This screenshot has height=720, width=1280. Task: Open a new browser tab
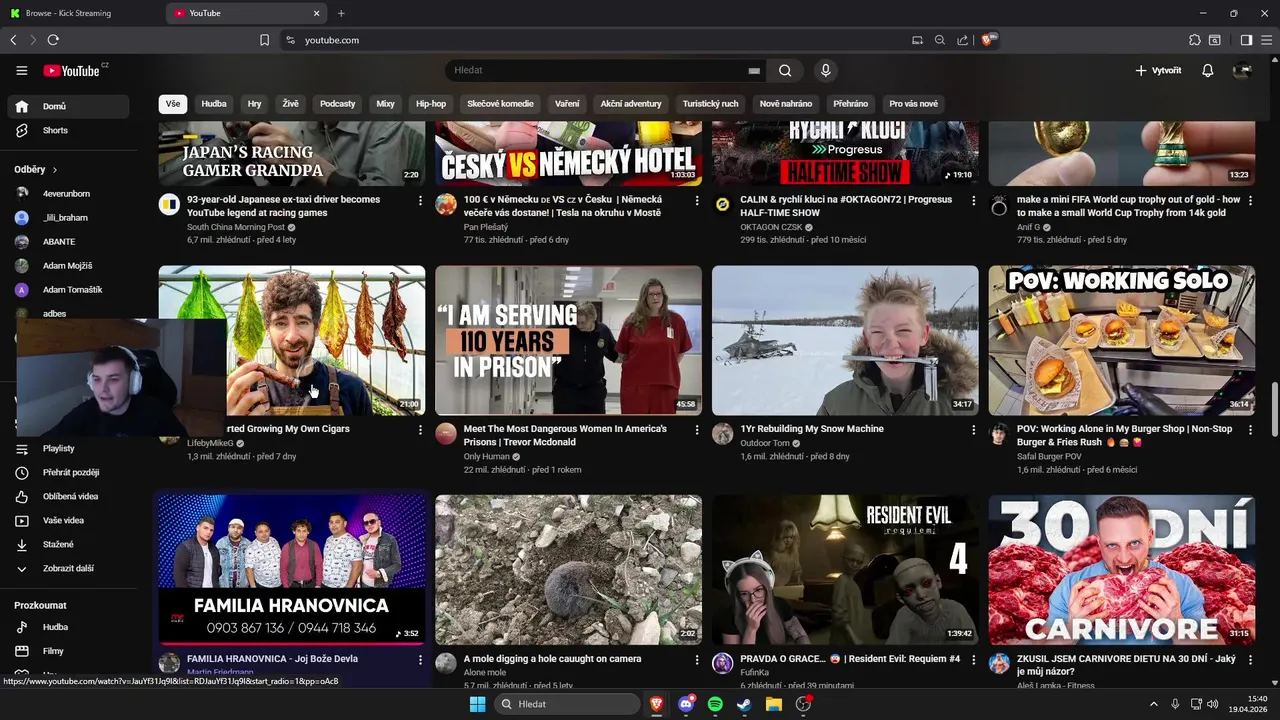pos(341,13)
